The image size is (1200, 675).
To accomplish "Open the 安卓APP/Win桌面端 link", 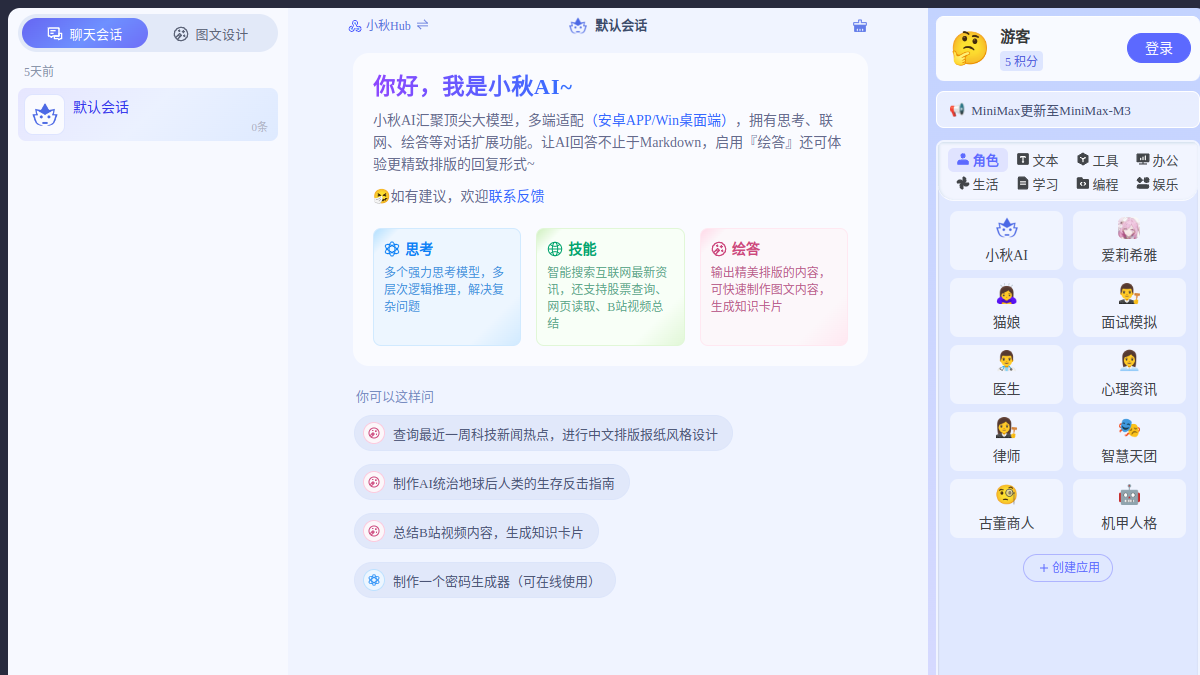I will [x=659, y=120].
